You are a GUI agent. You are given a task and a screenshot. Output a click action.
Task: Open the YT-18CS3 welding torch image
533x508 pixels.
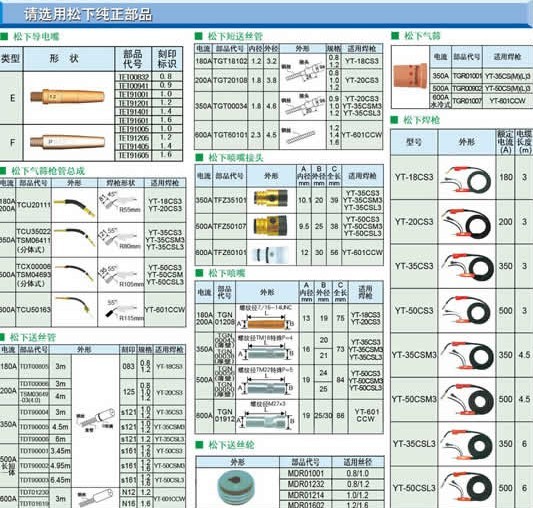point(466,179)
